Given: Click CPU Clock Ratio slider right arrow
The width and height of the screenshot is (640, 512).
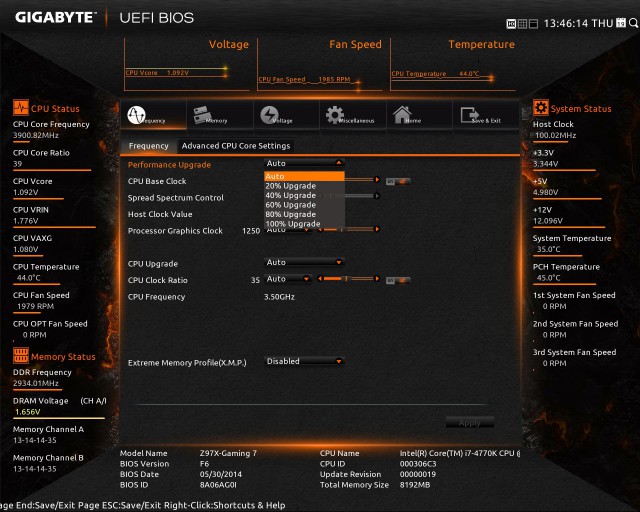Looking at the screenshot, I should click(377, 279).
